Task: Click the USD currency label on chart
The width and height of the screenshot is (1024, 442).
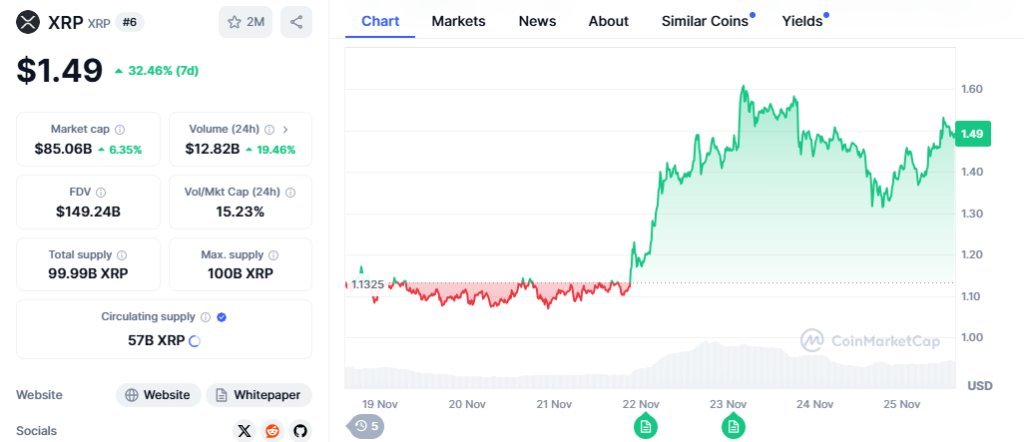Action: [980, 386]
